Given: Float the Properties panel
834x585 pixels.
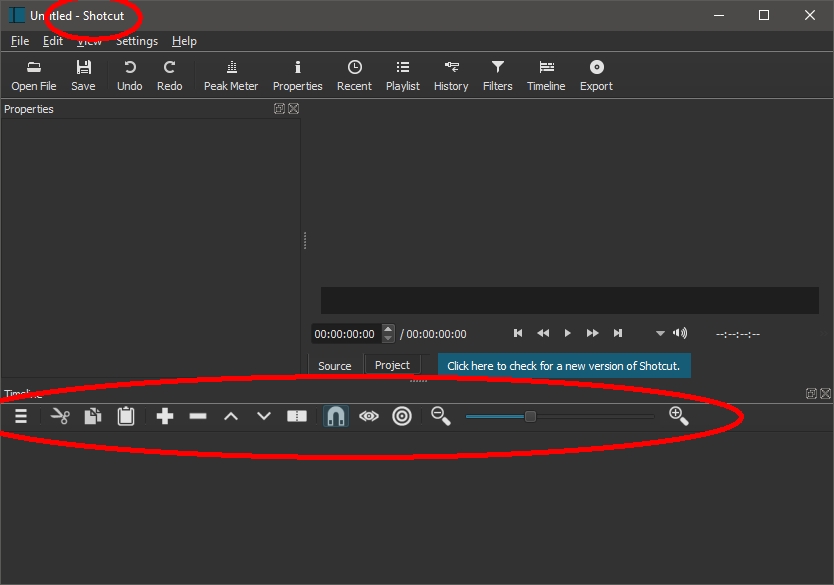Looking at the screenshot, I should pyautogui.click(x=279, y=108).
